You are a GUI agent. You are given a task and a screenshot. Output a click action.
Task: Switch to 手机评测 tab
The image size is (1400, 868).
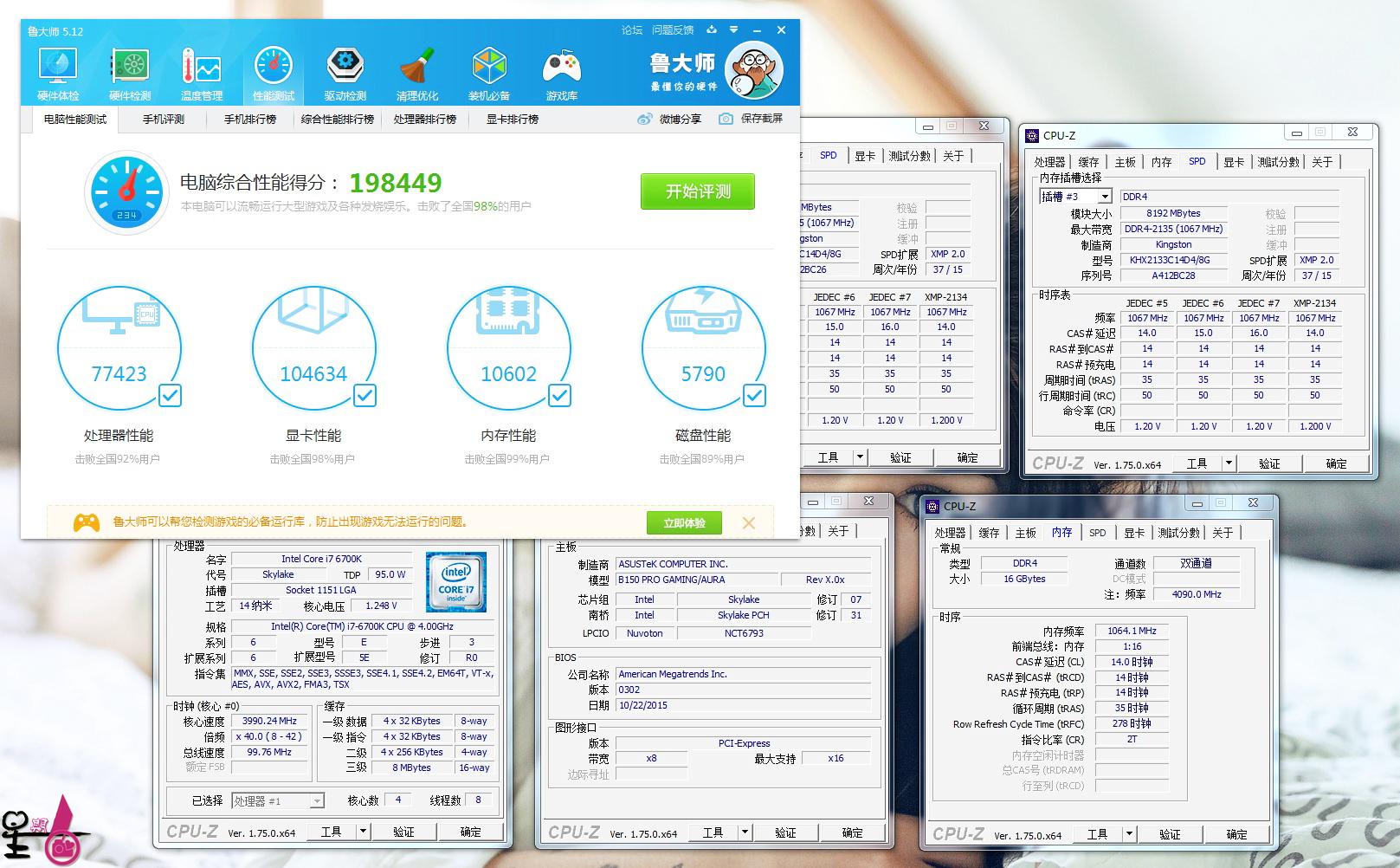coord(164,119)
